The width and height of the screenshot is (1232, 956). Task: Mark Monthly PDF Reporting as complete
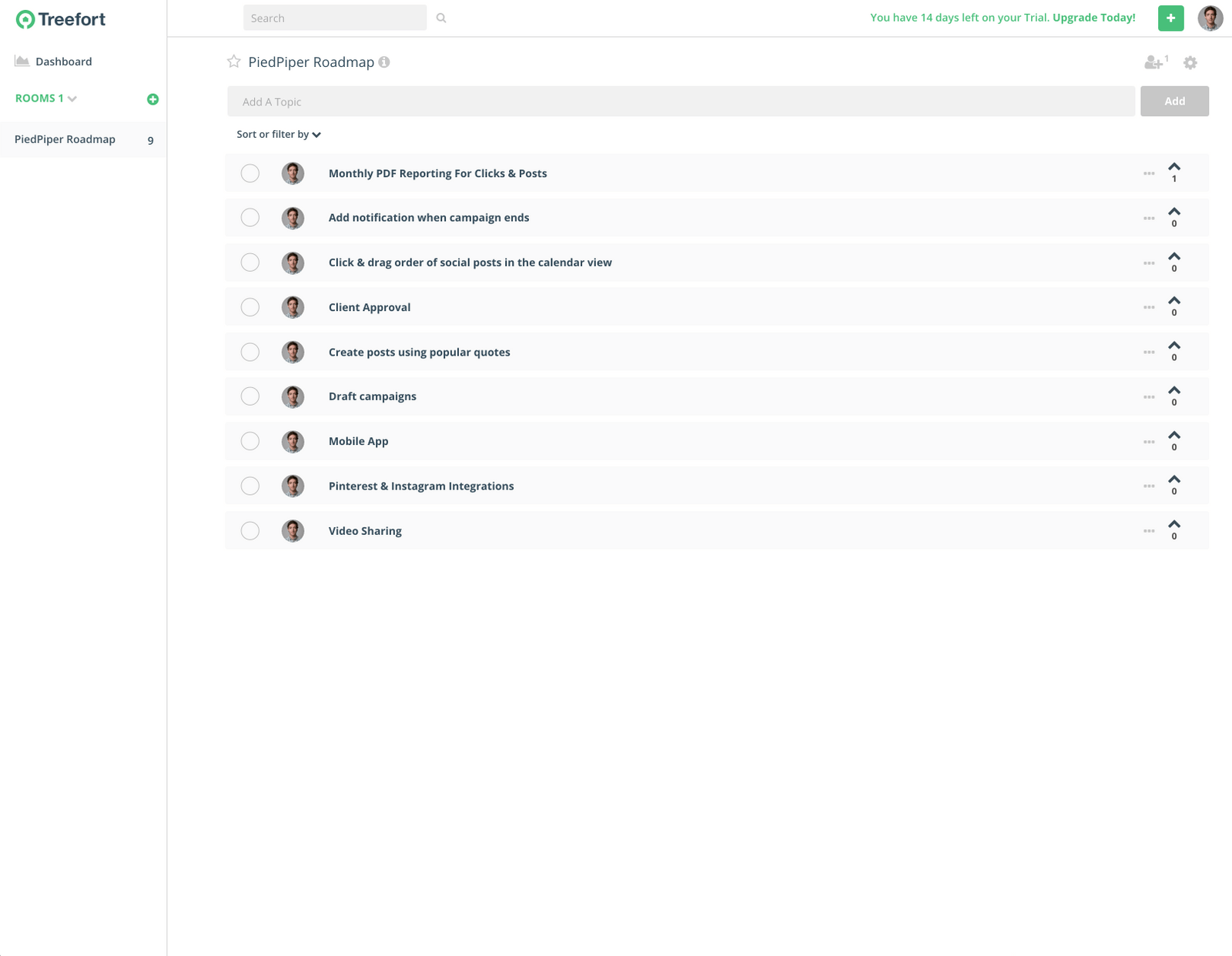tap(250, 173)
